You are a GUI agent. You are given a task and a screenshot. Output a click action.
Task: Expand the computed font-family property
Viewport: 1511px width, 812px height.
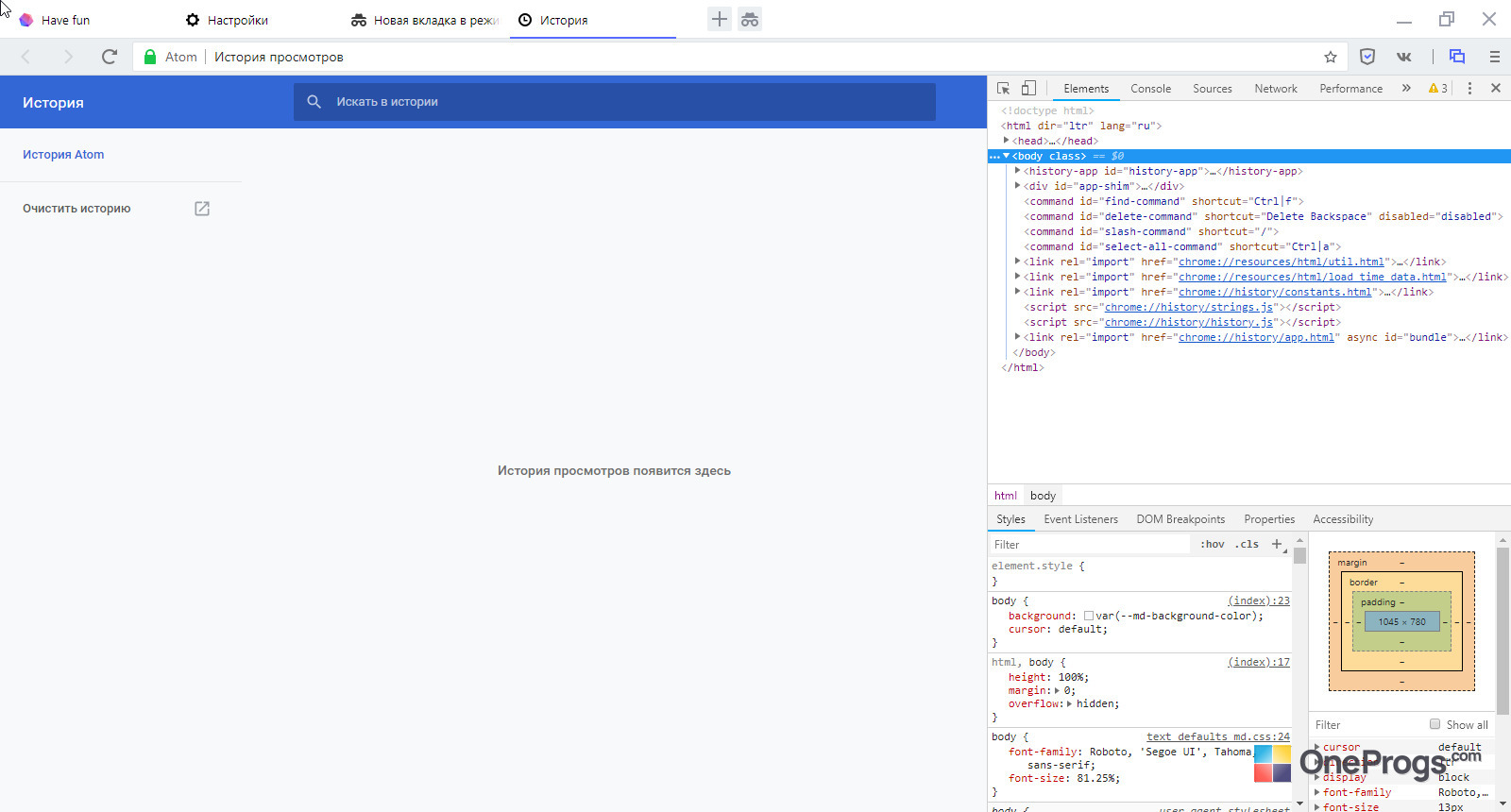click(1317, 792)
